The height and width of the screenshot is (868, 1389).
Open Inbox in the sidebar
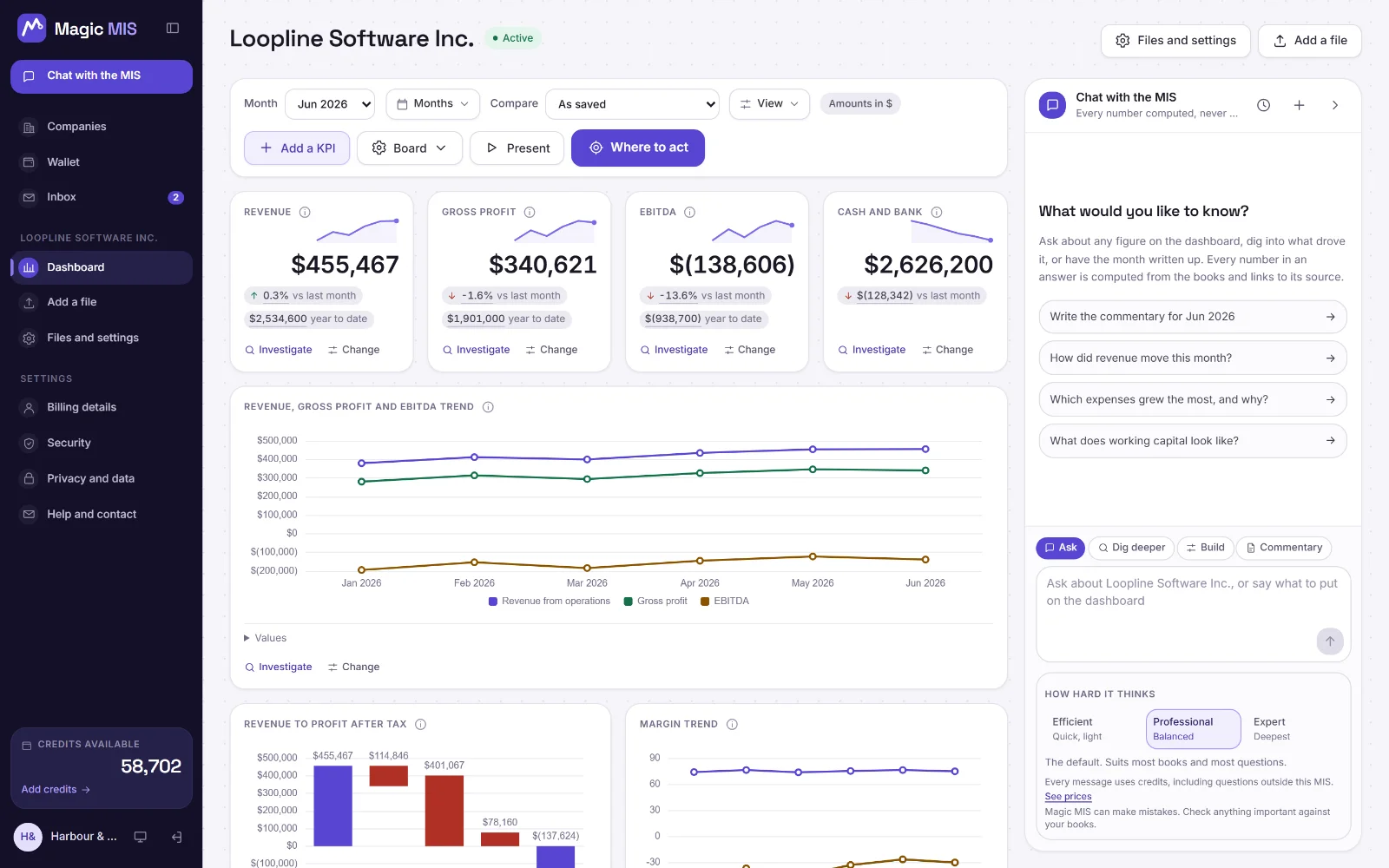[x=102, y=197]
